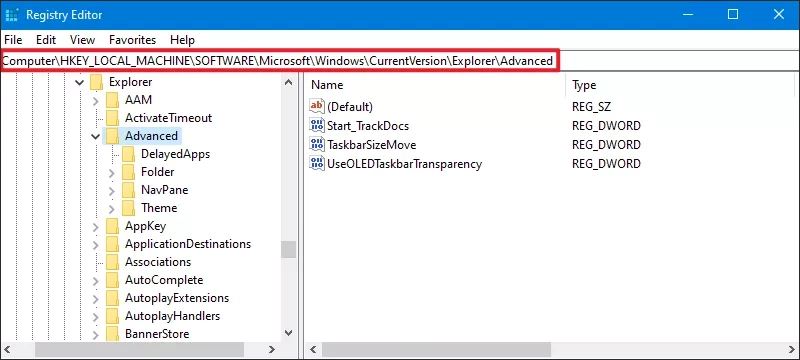Click values pane horizontal scrollbar thumb
The image size is (800, 360).
pos(436,350)
